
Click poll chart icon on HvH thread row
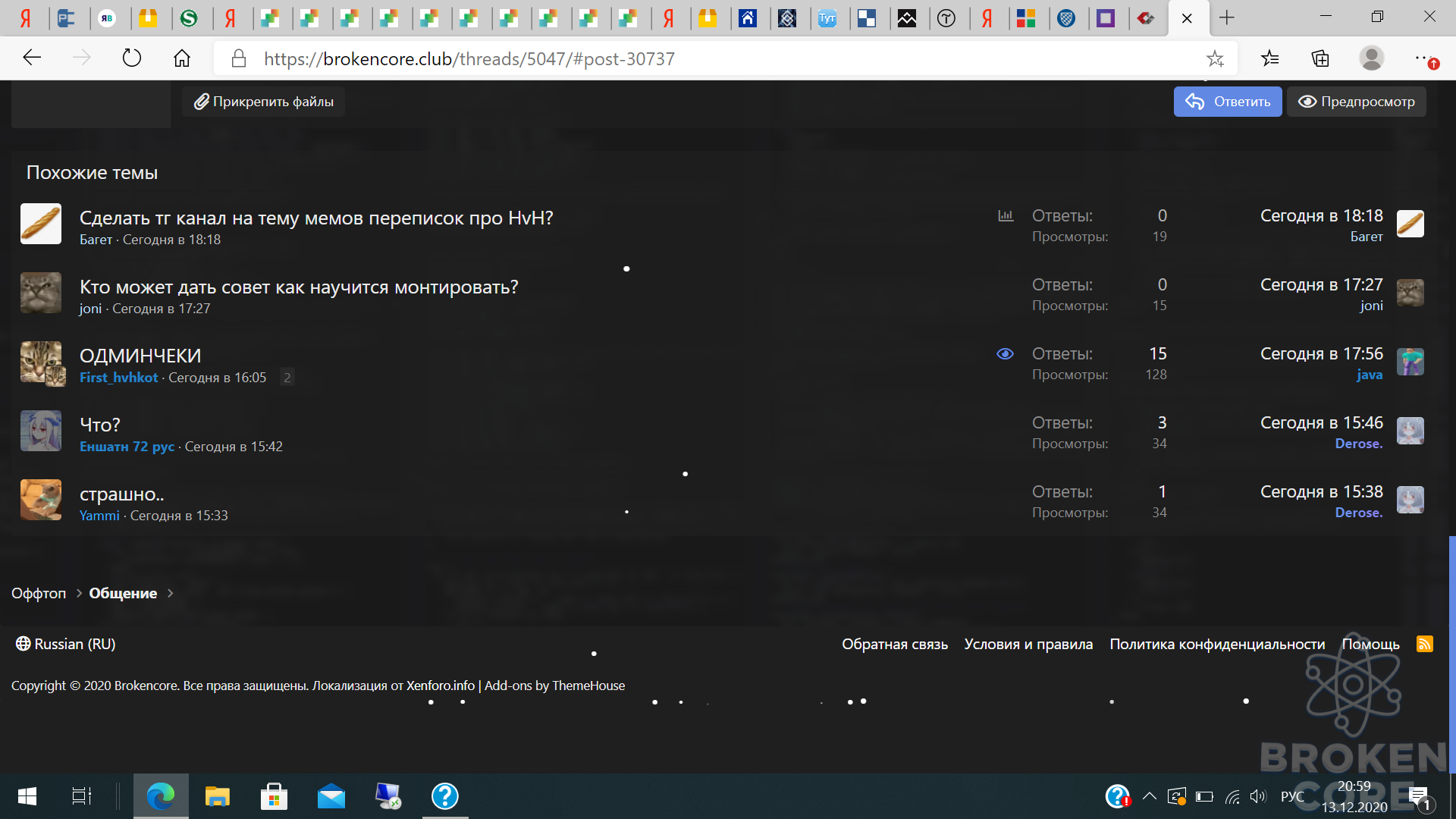1006,216
